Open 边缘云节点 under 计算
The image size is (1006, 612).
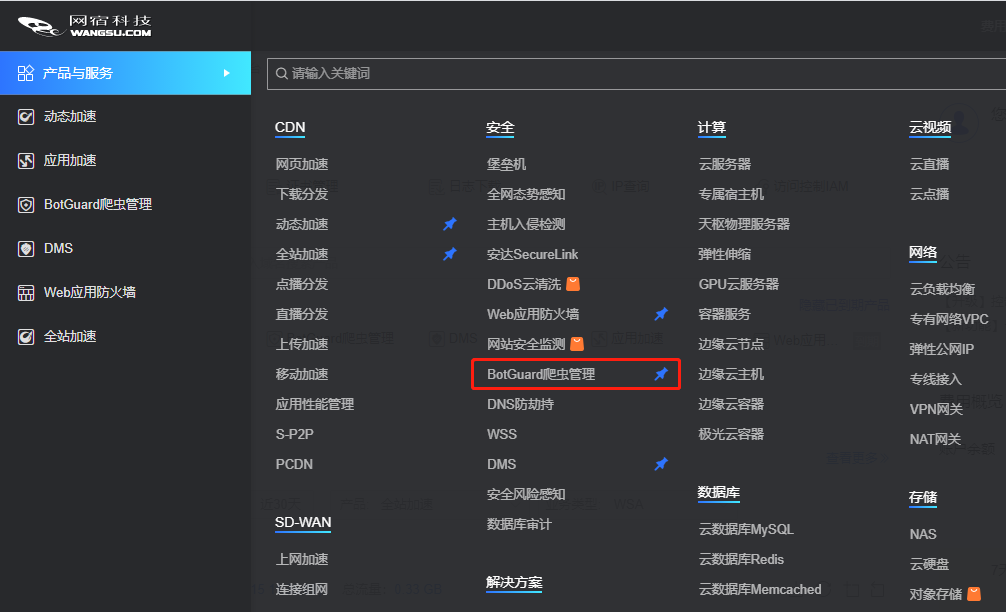(x=731, y=344)
